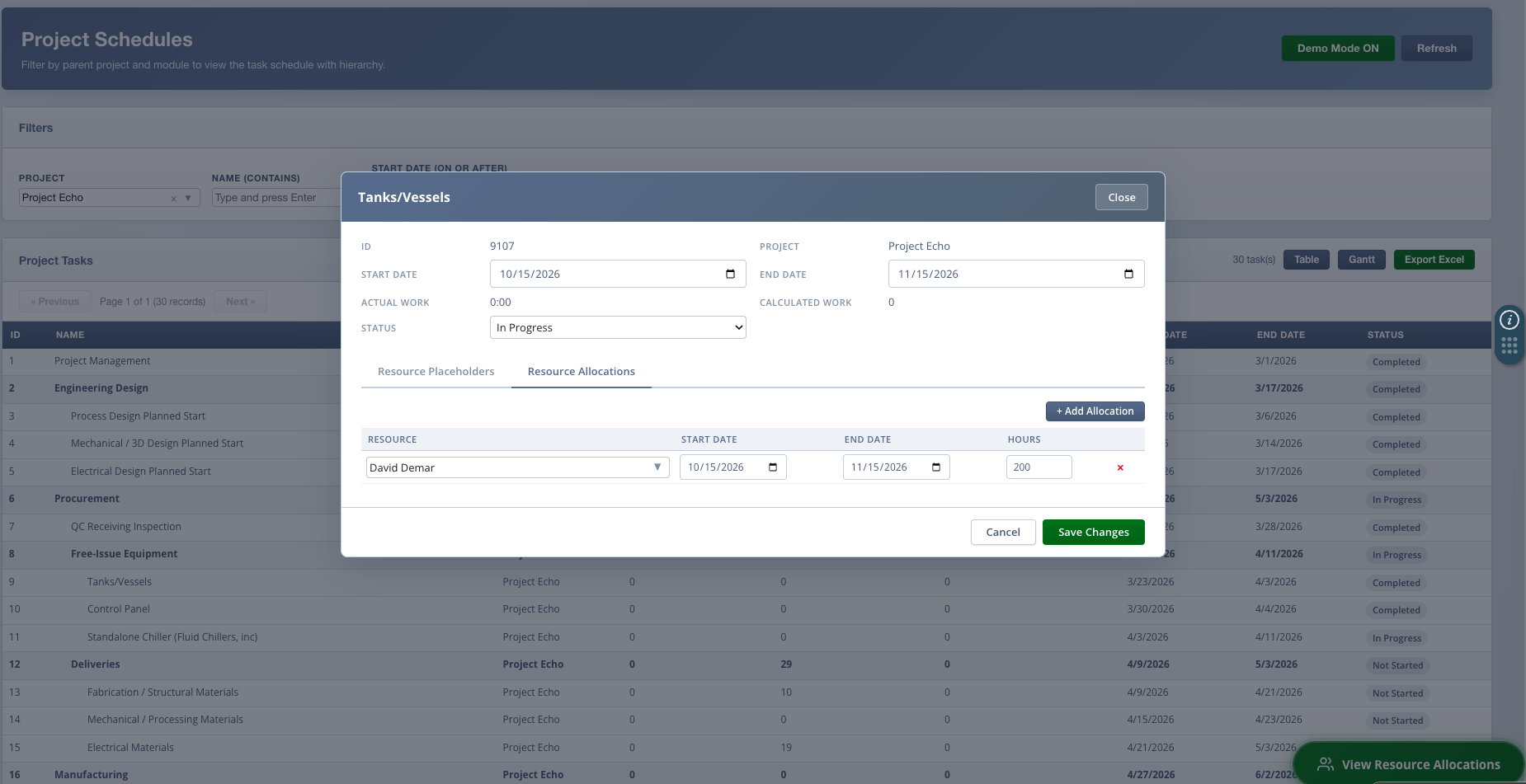This screenshot has height=784, width=1526.
Task: Open the Status dropdown showing In Progress
Action: (x=617, y=327)
